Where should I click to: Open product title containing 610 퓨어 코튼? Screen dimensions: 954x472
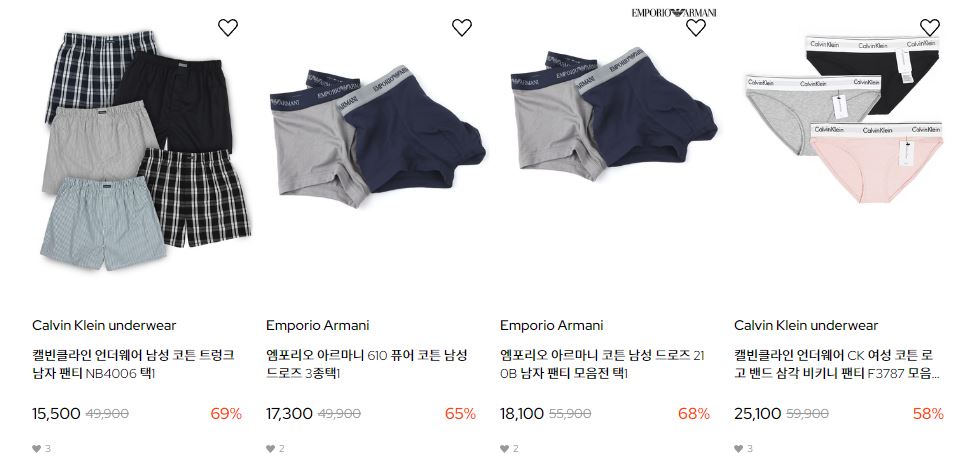(367, 364)
